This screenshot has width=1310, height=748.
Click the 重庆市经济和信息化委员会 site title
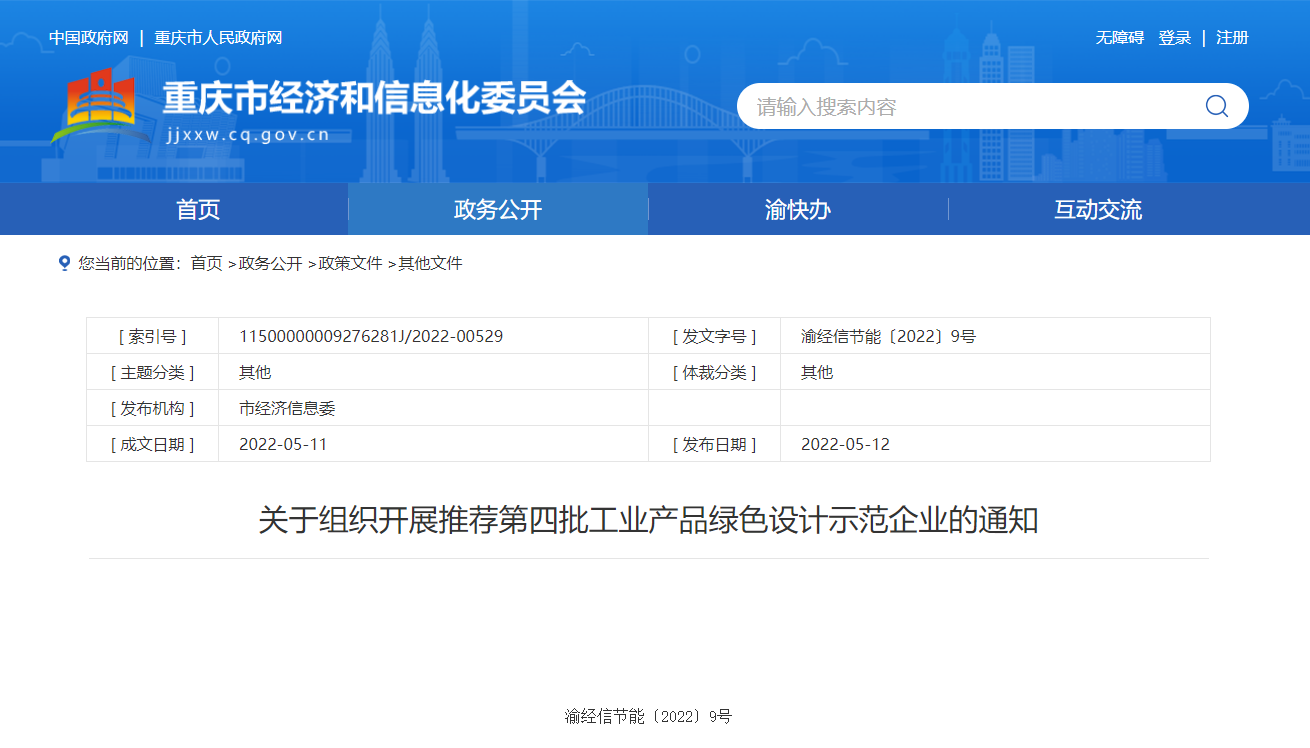tap(374, 99)
